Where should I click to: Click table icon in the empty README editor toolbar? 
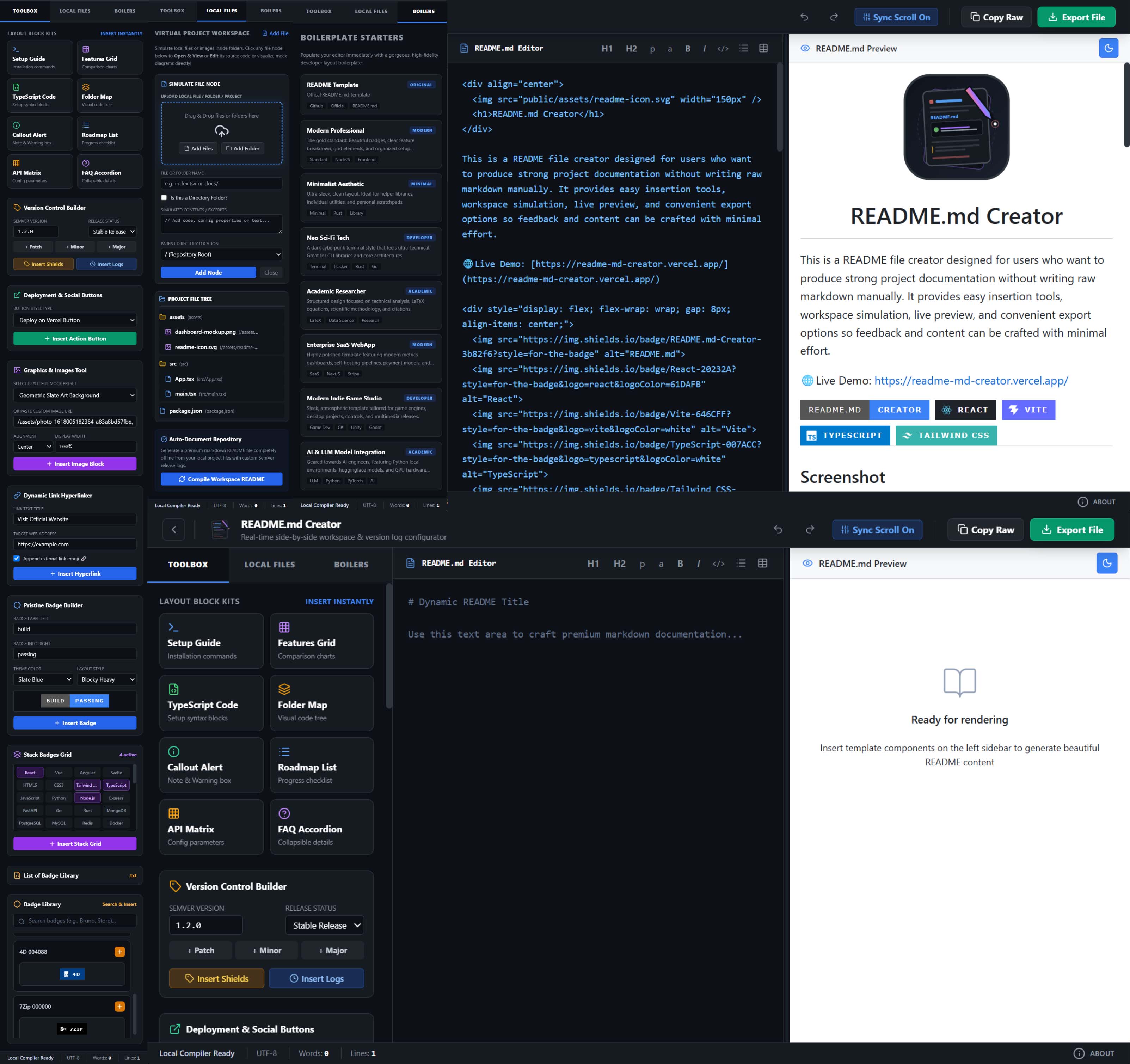(763, 563)
